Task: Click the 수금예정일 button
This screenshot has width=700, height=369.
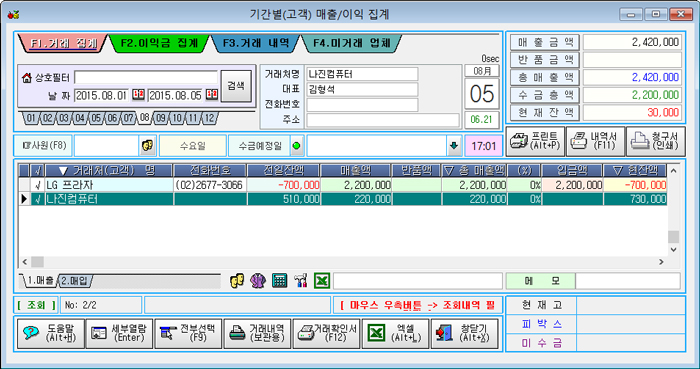Action: (260, 146)
